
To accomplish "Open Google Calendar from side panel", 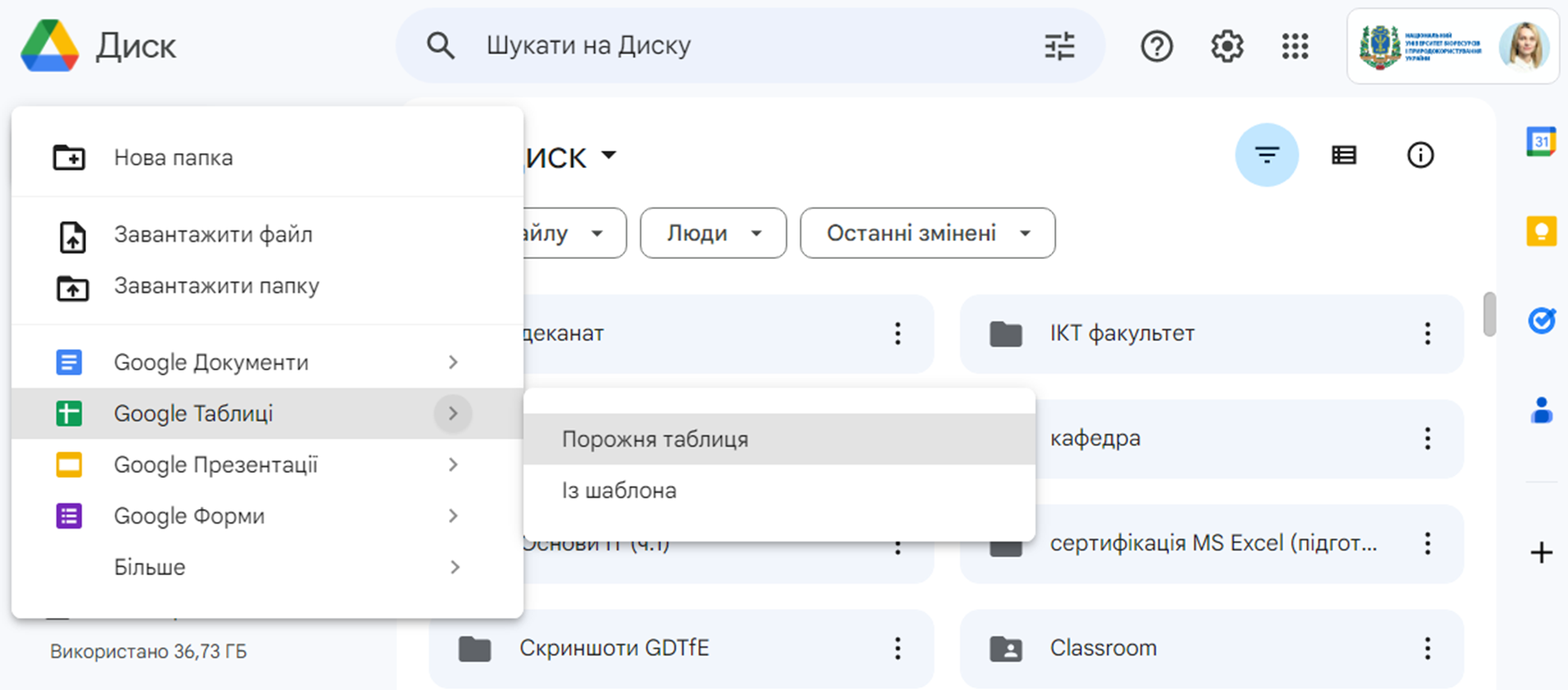I will [1541, 142].
